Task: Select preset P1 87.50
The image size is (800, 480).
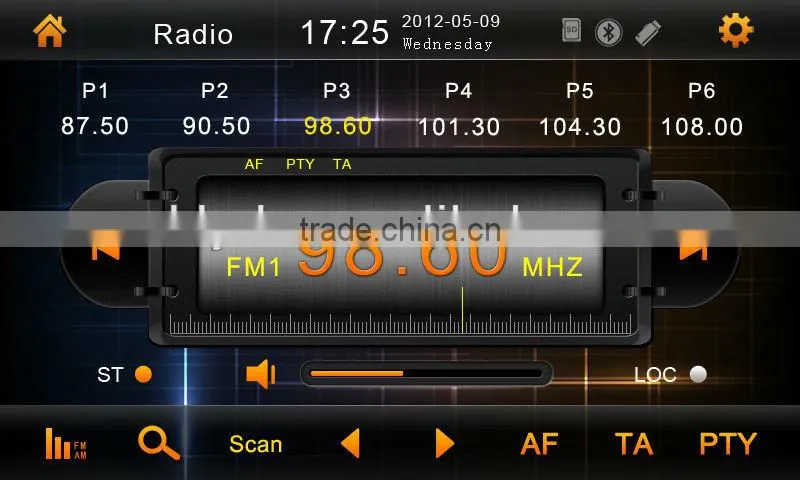Action: [95, 109]
